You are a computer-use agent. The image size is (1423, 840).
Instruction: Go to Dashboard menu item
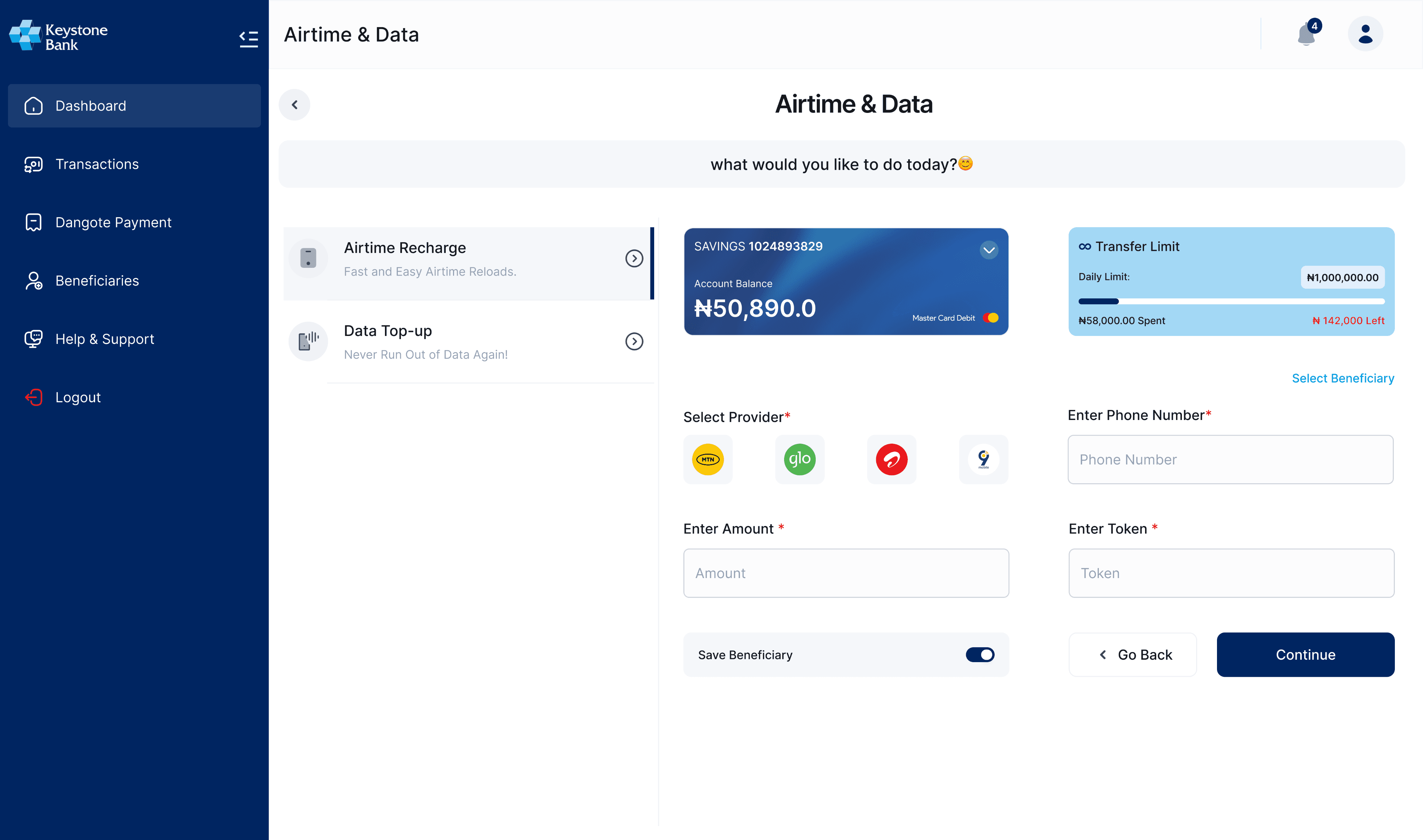click(x=134, y=106)
